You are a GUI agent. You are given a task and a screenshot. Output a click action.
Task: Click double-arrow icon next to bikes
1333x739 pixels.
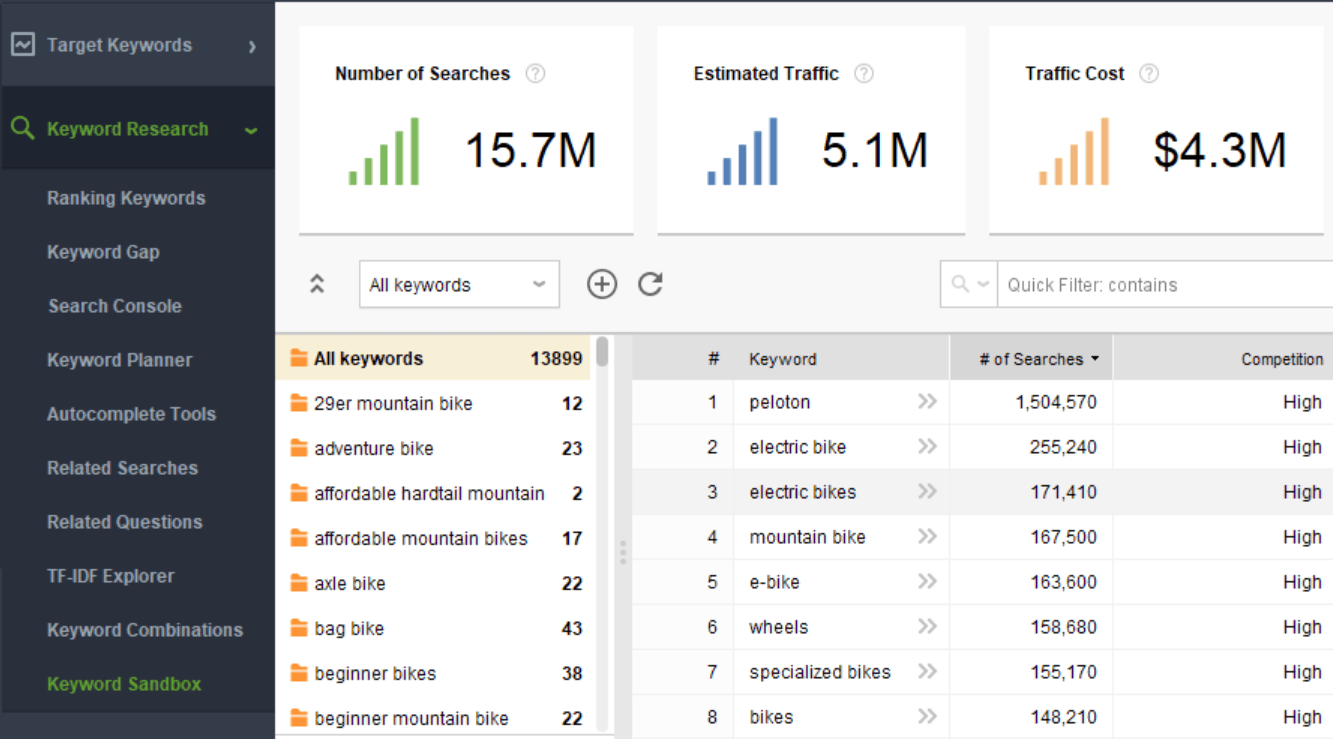[x=928, y=716]
